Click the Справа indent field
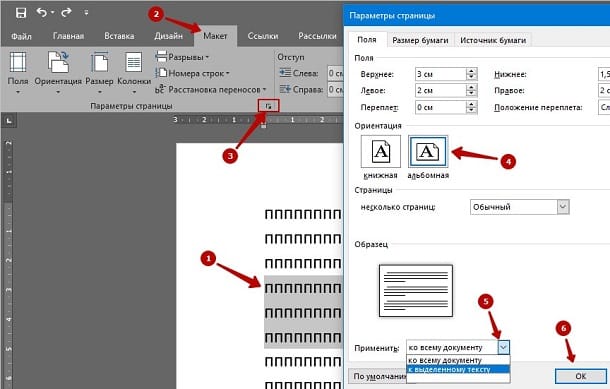 (335, 89)
